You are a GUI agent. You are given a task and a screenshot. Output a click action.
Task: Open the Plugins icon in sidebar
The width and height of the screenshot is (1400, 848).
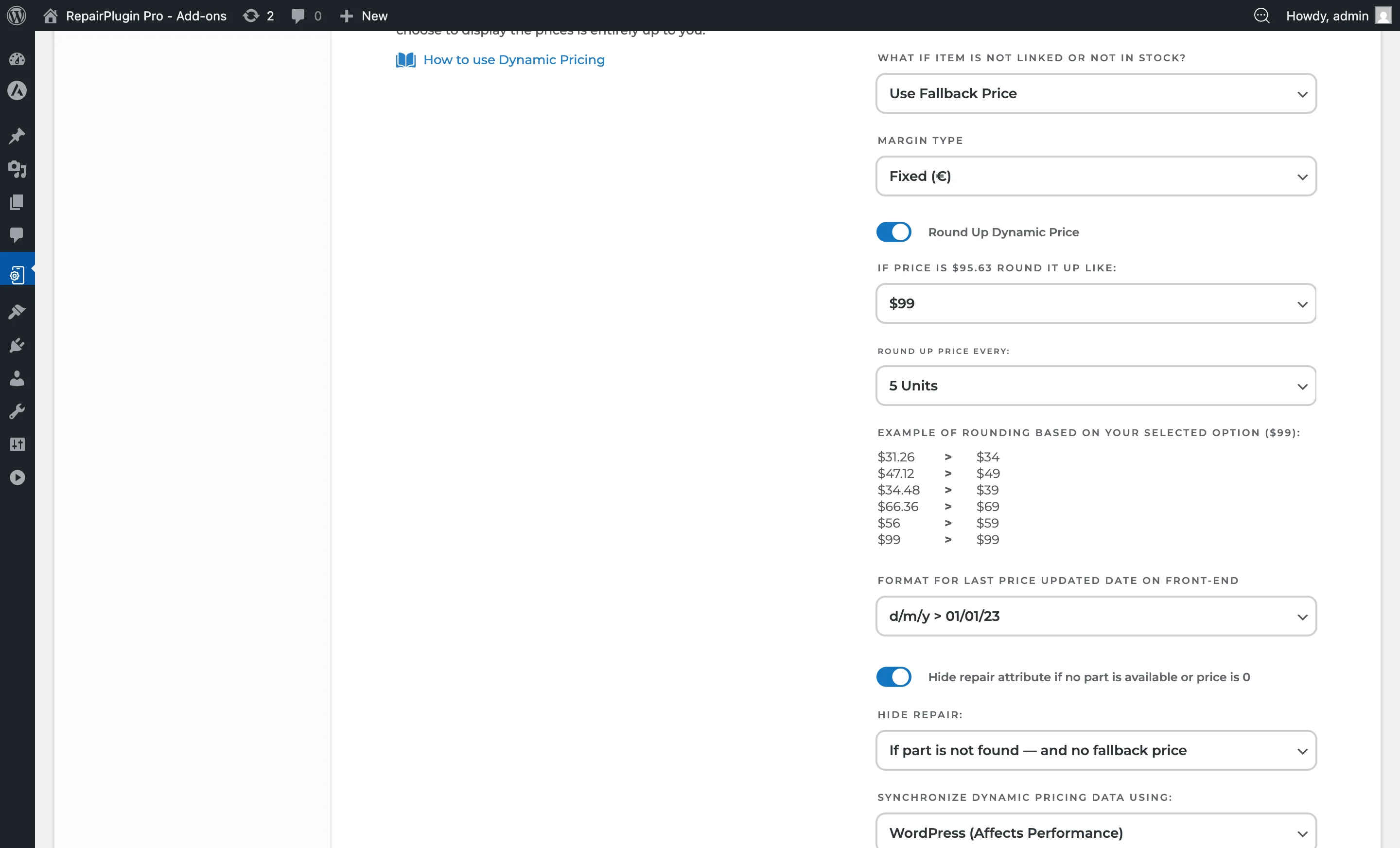17,345
